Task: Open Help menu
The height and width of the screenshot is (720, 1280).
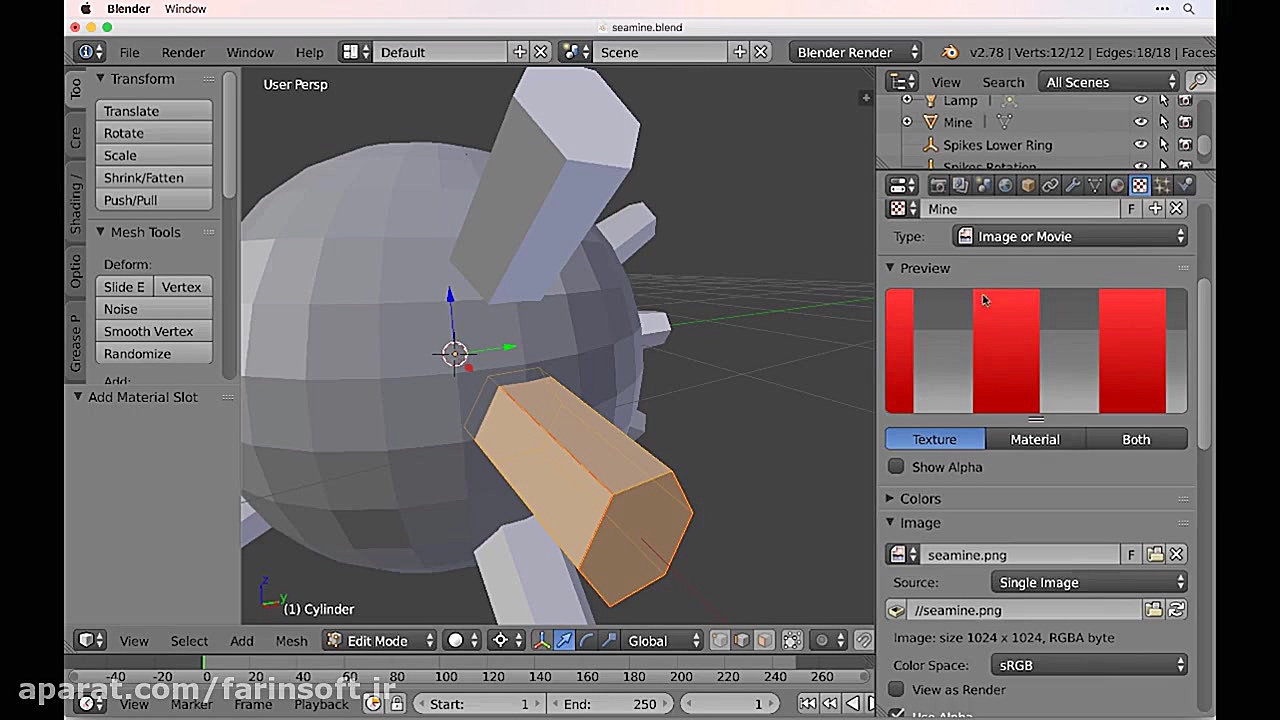Action: tap(309, 52)
